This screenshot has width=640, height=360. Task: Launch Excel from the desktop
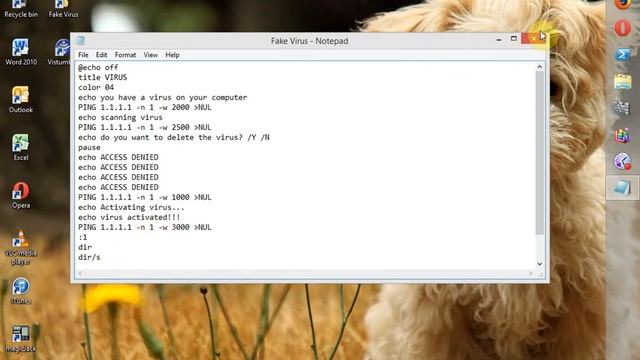click(20, 147)
